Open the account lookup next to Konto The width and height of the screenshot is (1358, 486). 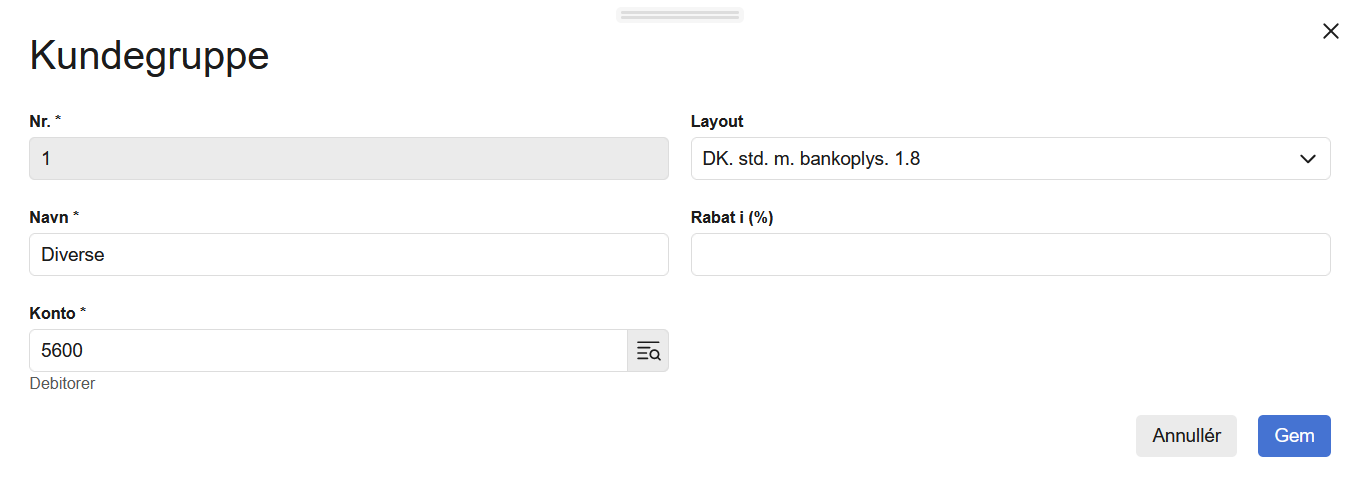648,351
